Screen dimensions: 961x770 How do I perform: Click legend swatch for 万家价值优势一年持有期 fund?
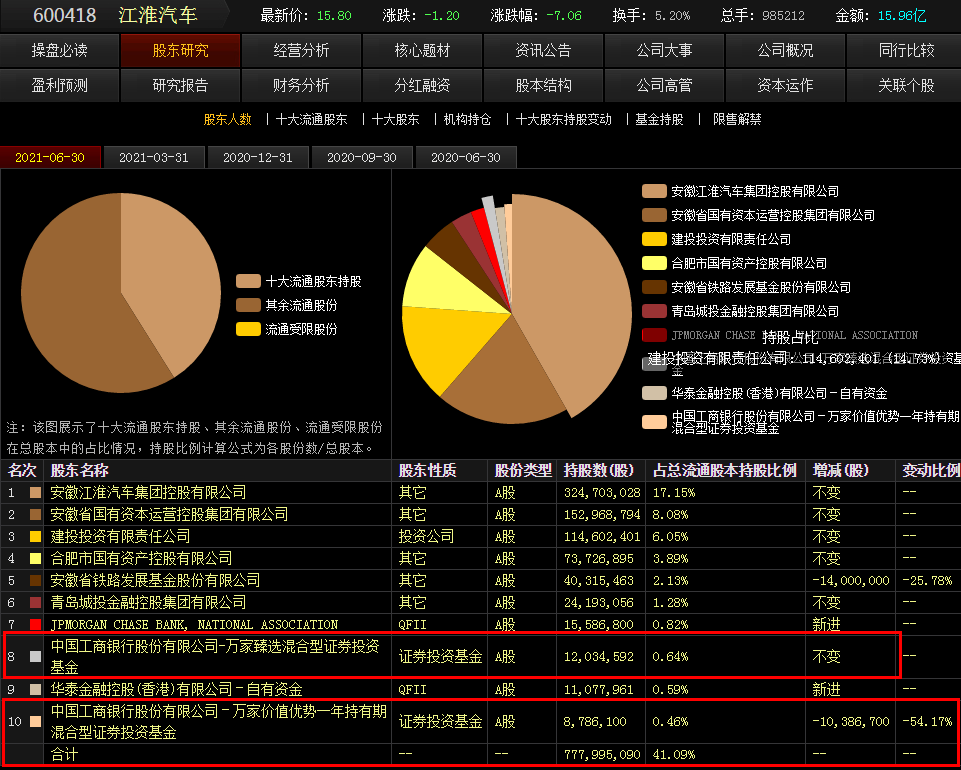(654, 422)
